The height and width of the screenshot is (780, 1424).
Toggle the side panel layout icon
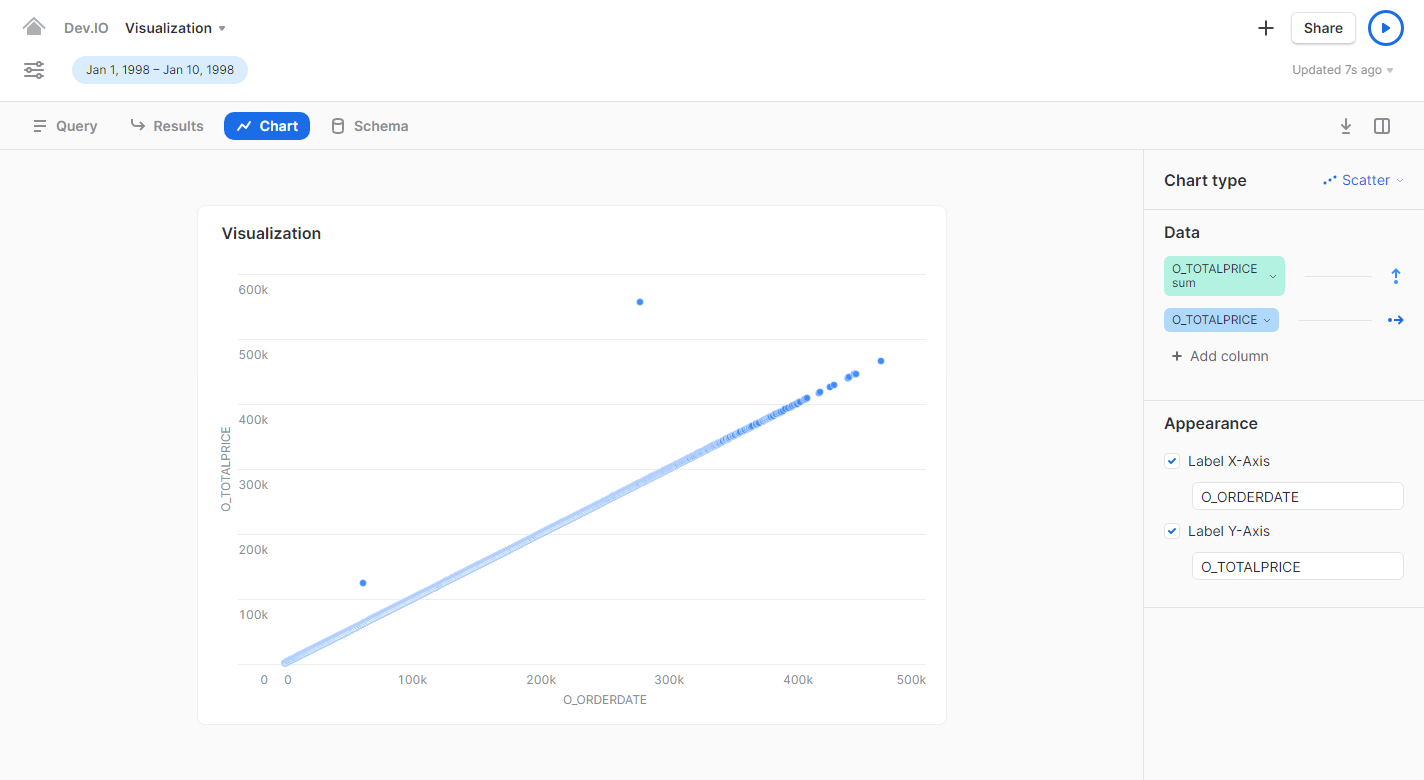pos(1382,126)
